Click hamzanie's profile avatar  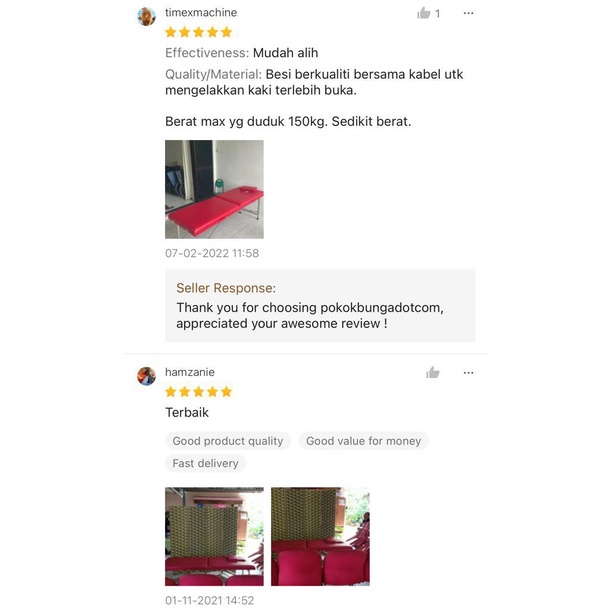pos(146,376)
